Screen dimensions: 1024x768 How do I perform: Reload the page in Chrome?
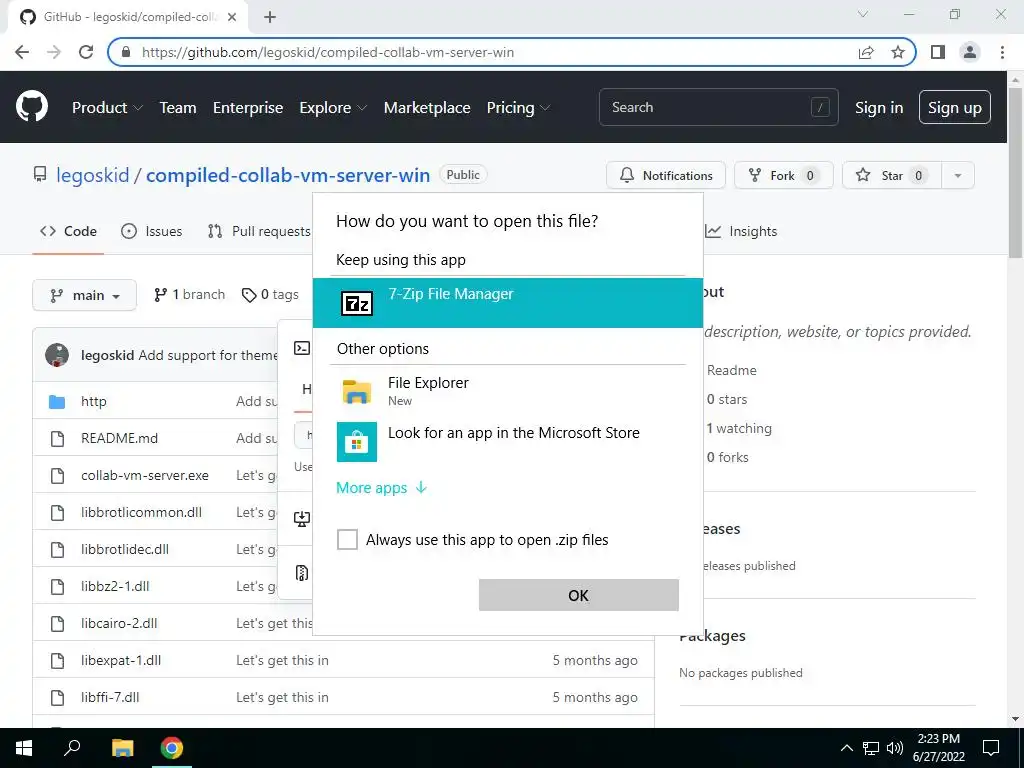86,52
